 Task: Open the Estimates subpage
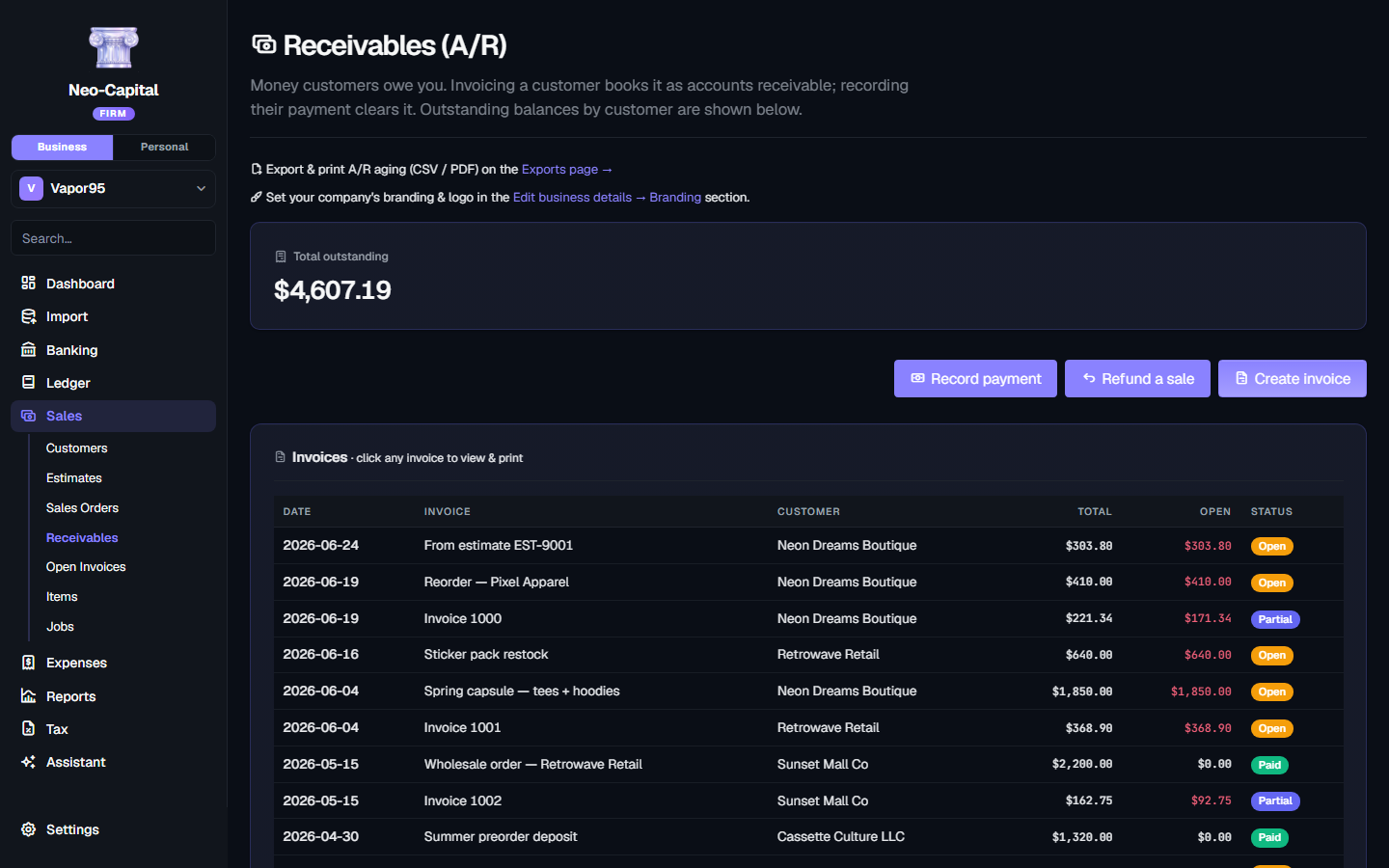click(73, 478)
